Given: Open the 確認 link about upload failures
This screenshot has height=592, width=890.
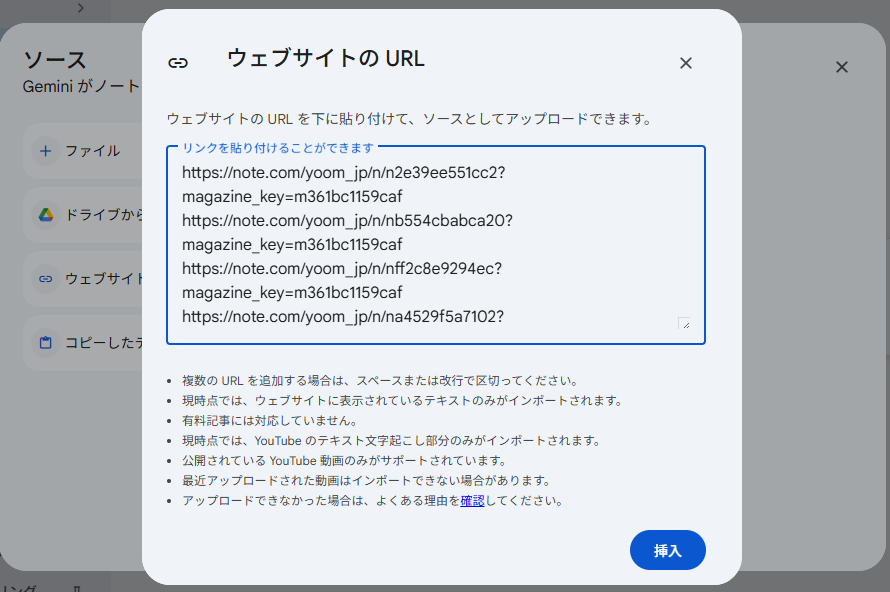Looking at the screenshot, I should point(472,501).
